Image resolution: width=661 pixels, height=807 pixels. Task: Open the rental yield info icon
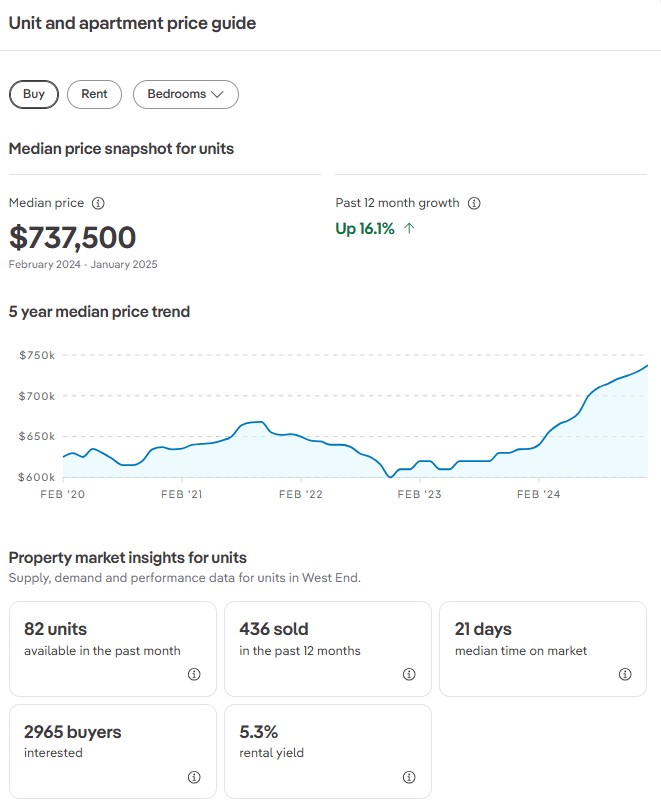(x=409, y=777)
